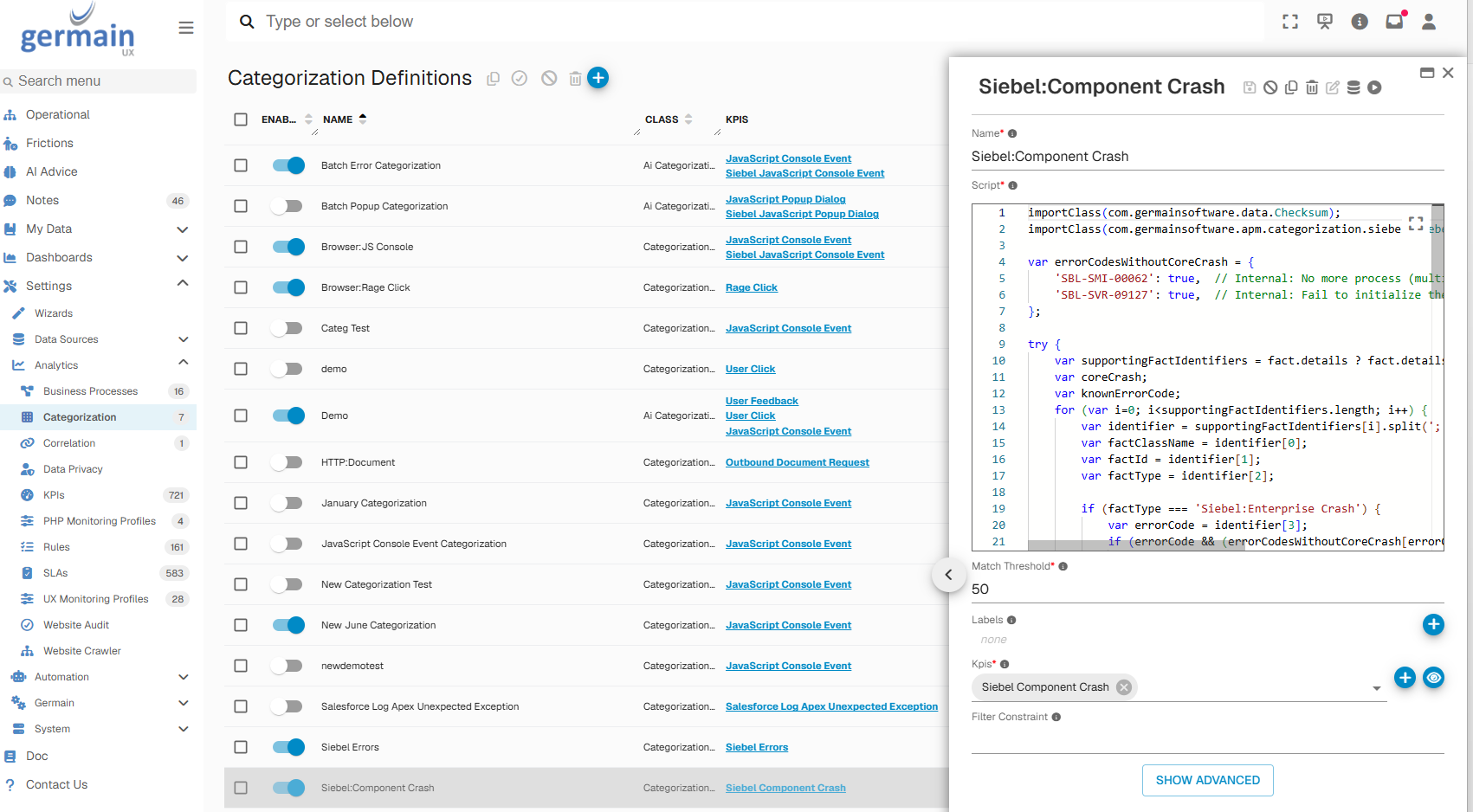Click the play icon in Siebel:Component Crash panel
This screenshot has height=812, width=1473.
point(1374,87)
